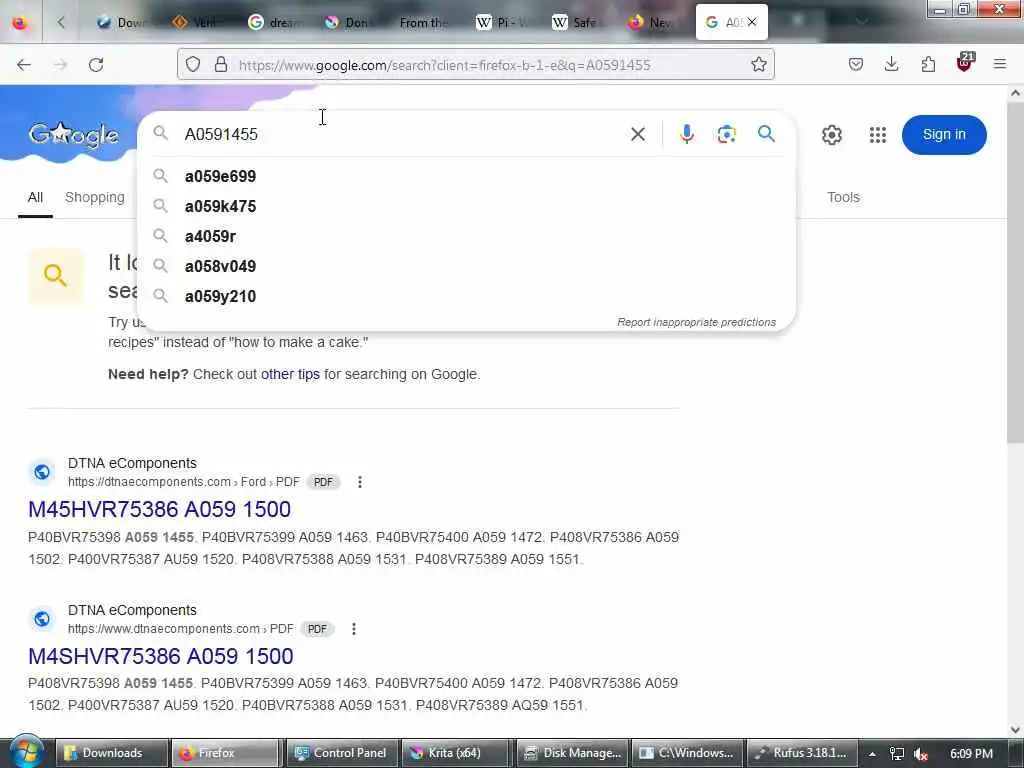
Task: Click the 6:09 PM clock
Action: coord(971,754)
